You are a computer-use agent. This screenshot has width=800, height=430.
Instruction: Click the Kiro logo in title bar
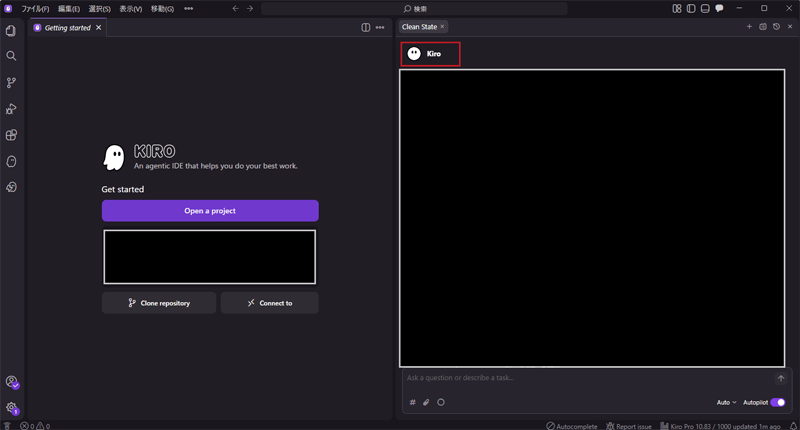click(8, 8)
